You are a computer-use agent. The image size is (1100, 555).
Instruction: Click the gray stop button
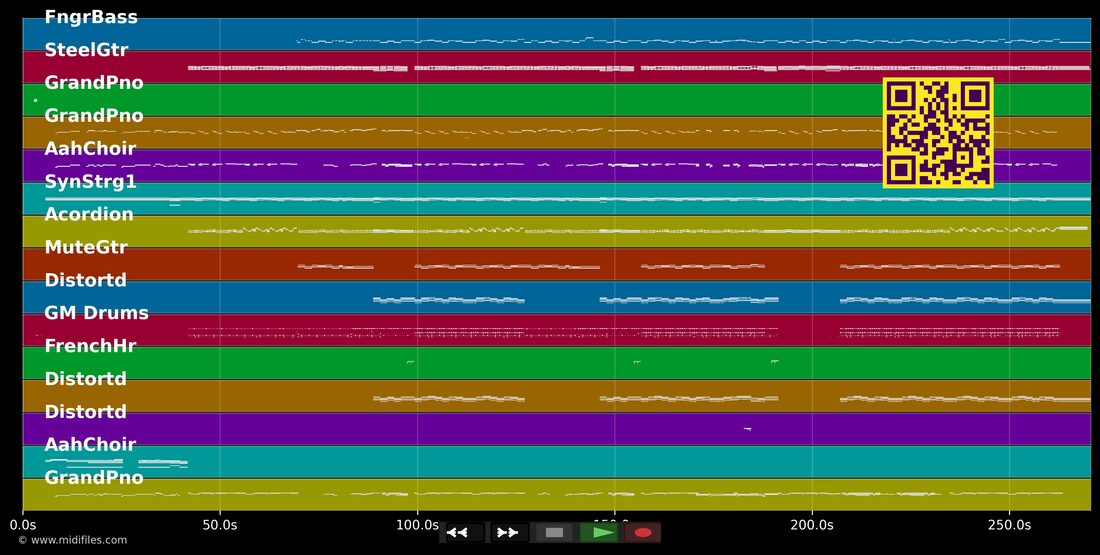pos(554,533)
